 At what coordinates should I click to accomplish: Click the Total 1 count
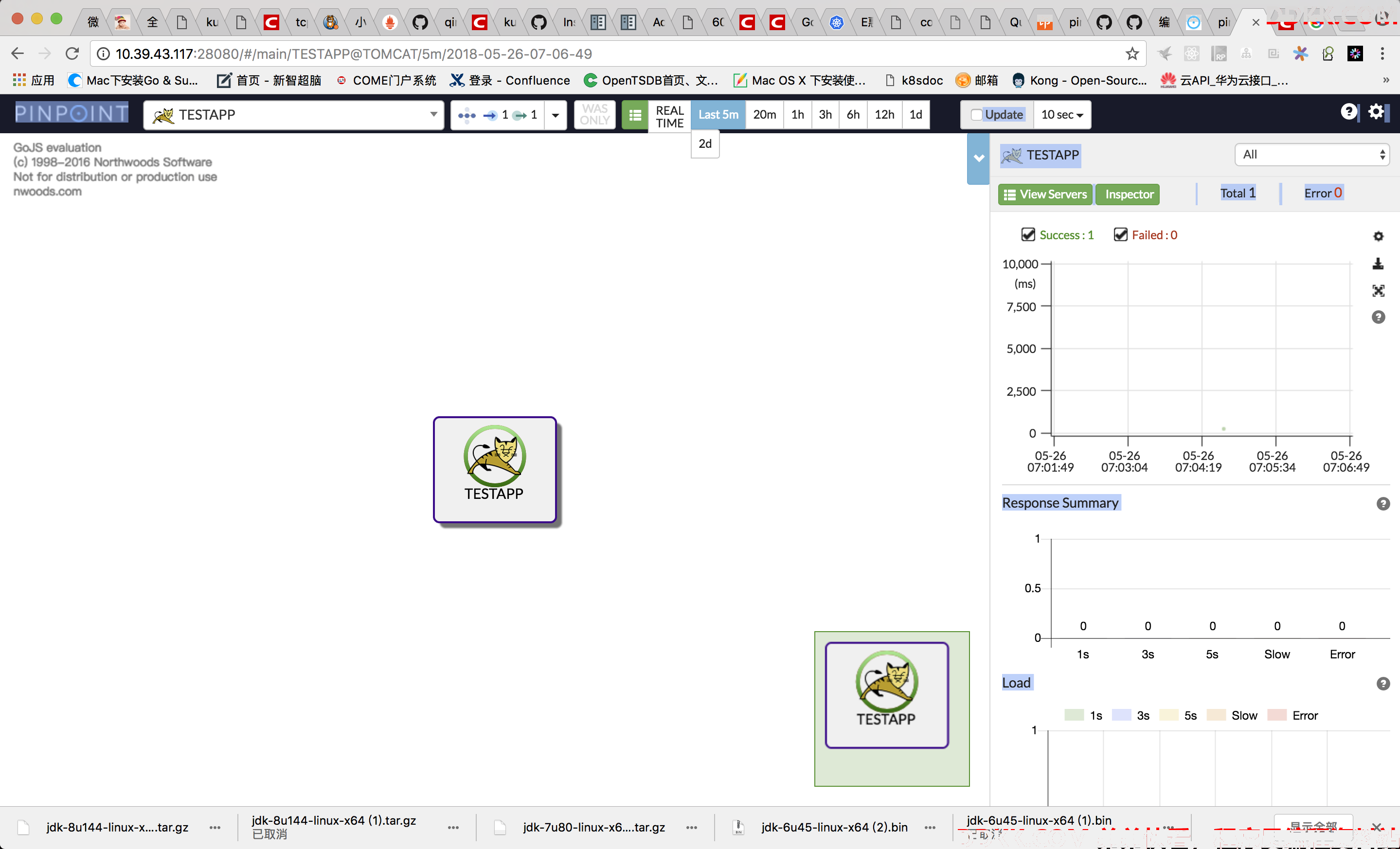click(1238, 194)
